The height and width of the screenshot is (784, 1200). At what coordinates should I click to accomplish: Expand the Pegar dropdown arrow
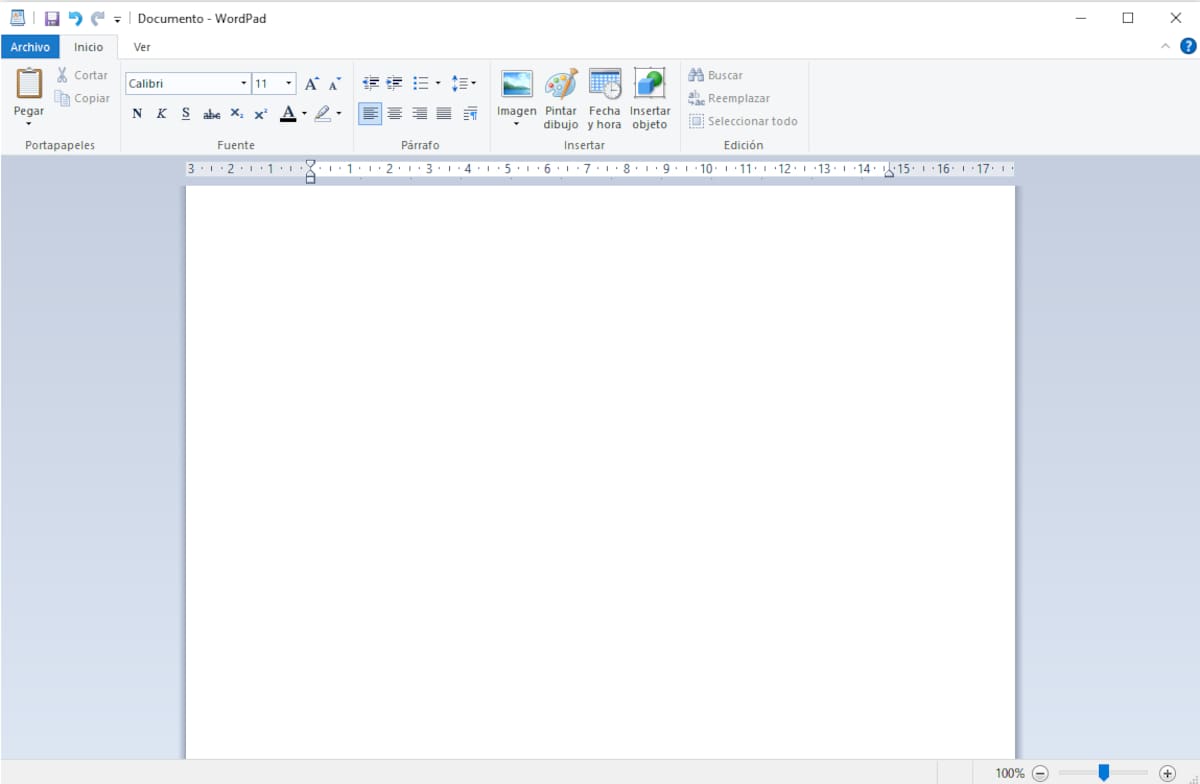tap(29, 124)
